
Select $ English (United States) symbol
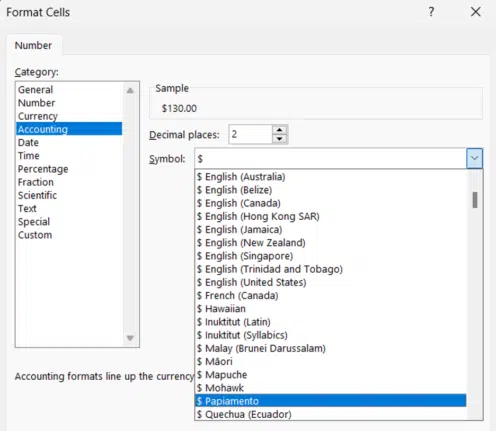(x=251, y=282)
